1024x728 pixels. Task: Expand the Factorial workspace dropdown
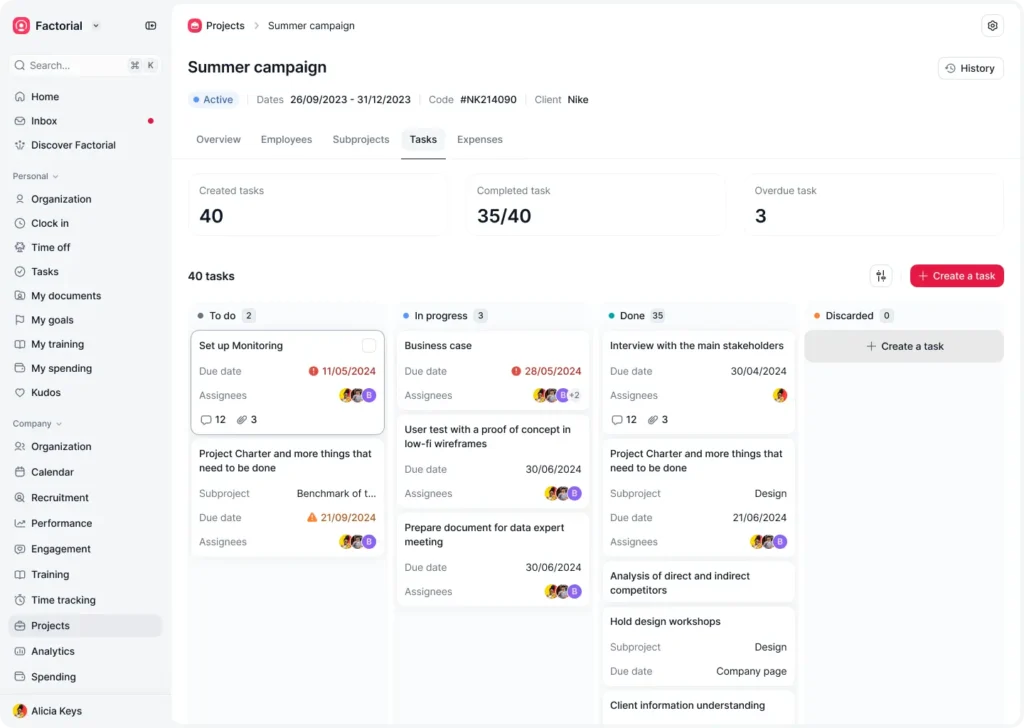[96, 26]
